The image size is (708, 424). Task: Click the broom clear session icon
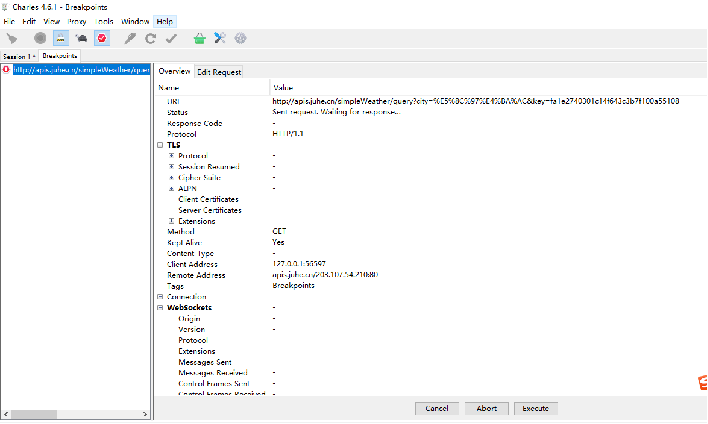pyautogui.click(x=12, y=38)
